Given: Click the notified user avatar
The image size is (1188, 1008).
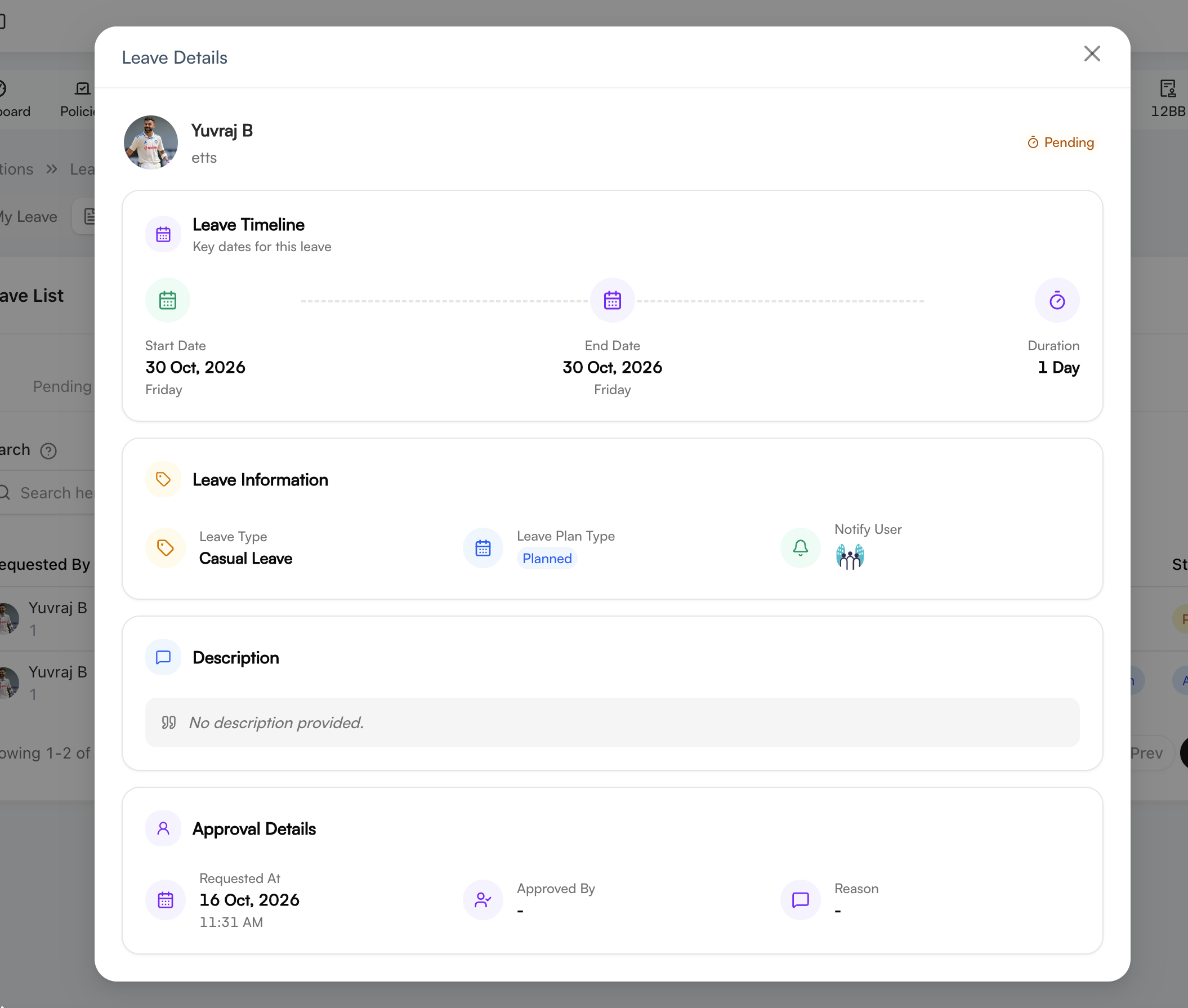Looking at the screenshot, I should [x=850, y=556].
